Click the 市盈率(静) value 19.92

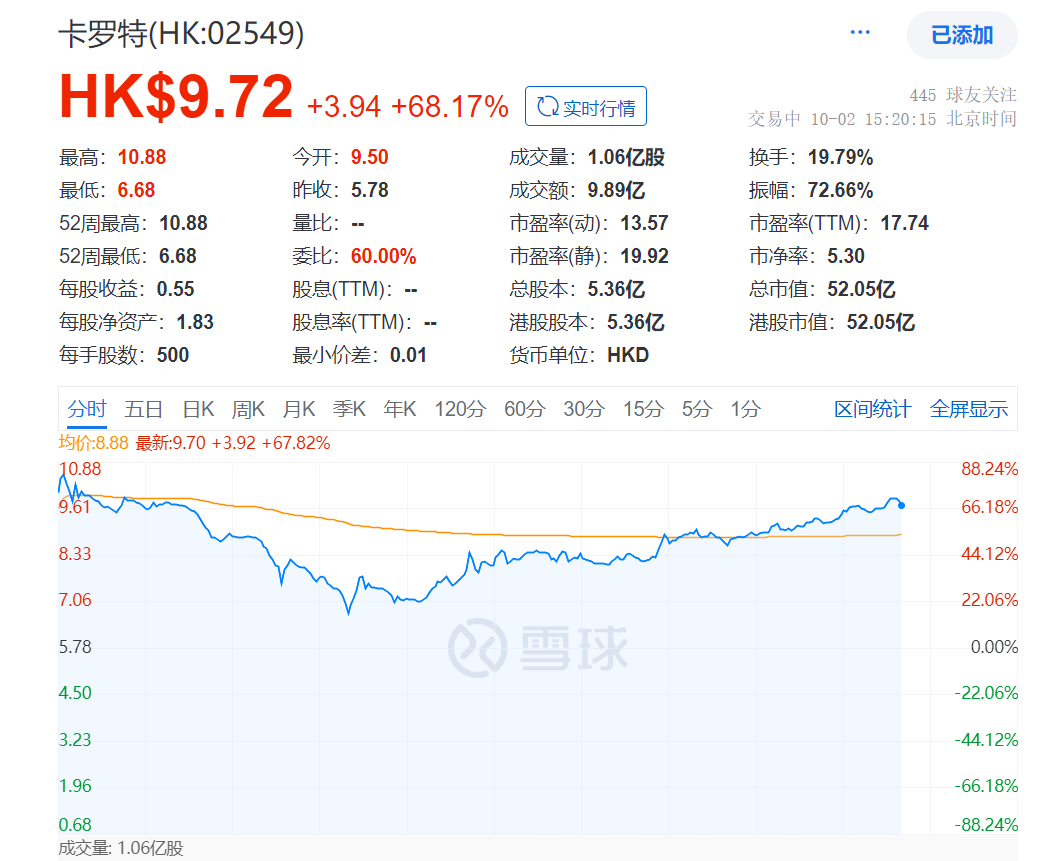644,256
